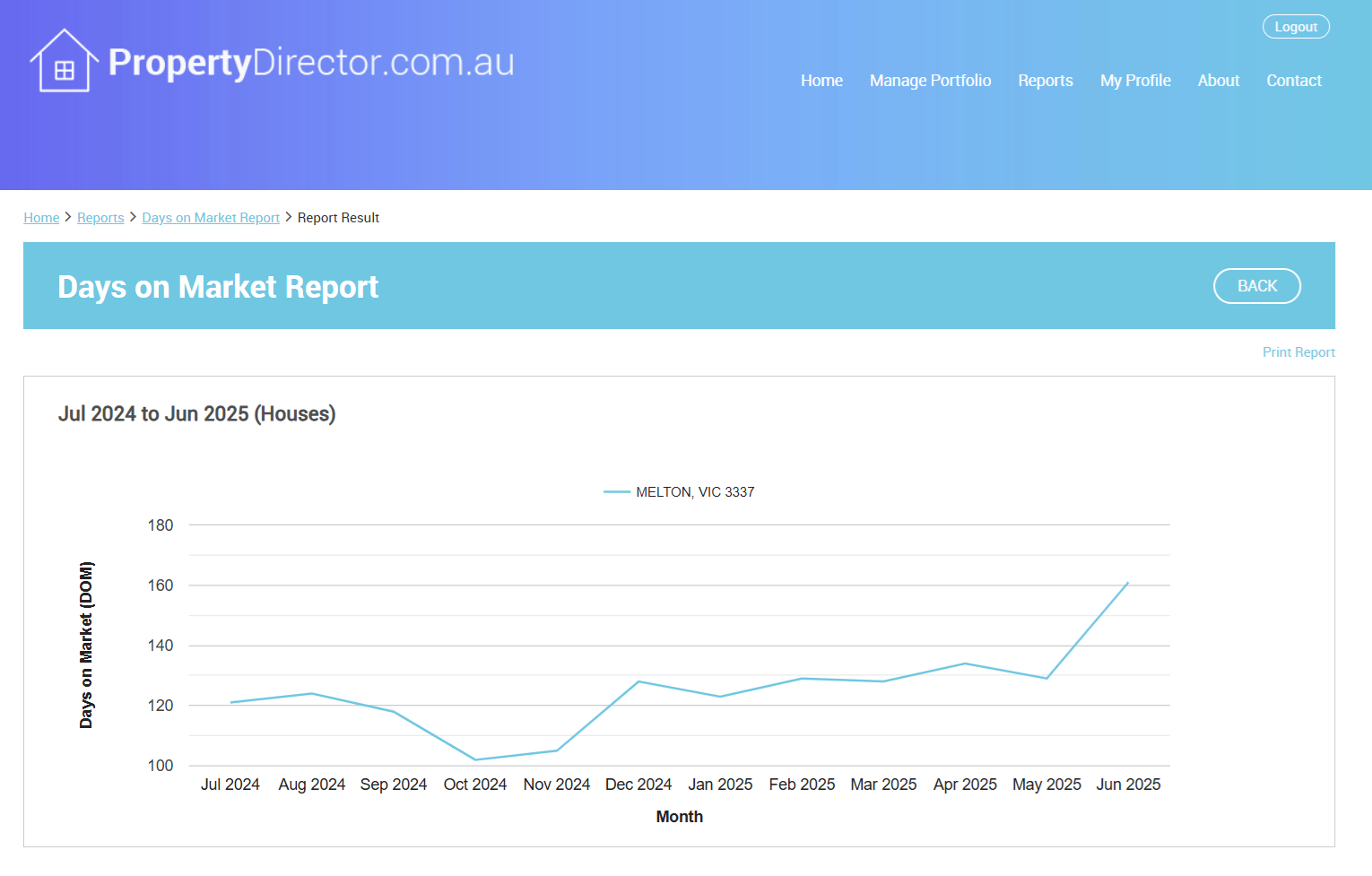Viewport: 1372px width, 876px height.
Task: Log out using the Logout button
Action: tap(1296, 27)
